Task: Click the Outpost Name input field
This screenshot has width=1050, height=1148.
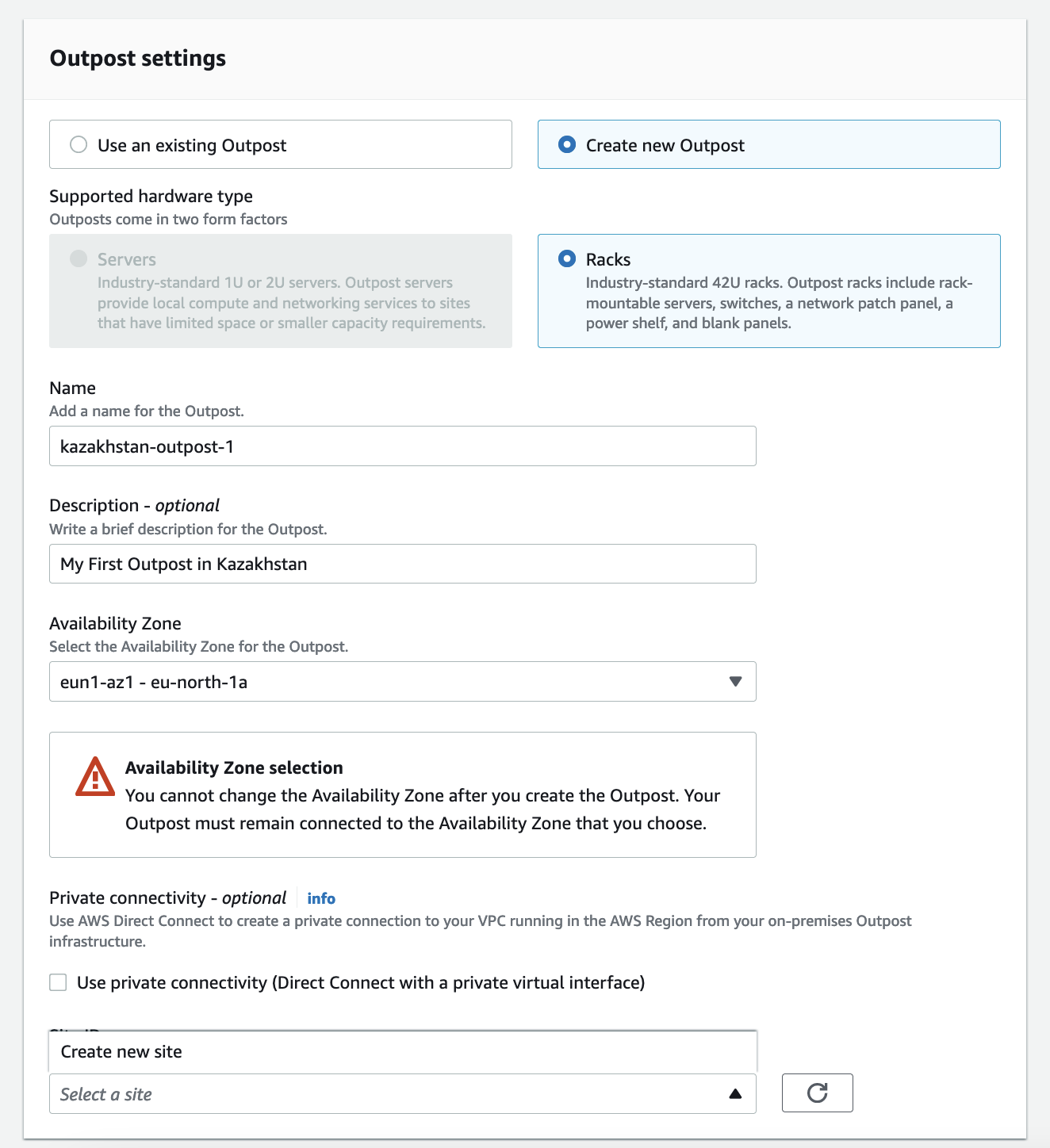Action: [402, 446]
